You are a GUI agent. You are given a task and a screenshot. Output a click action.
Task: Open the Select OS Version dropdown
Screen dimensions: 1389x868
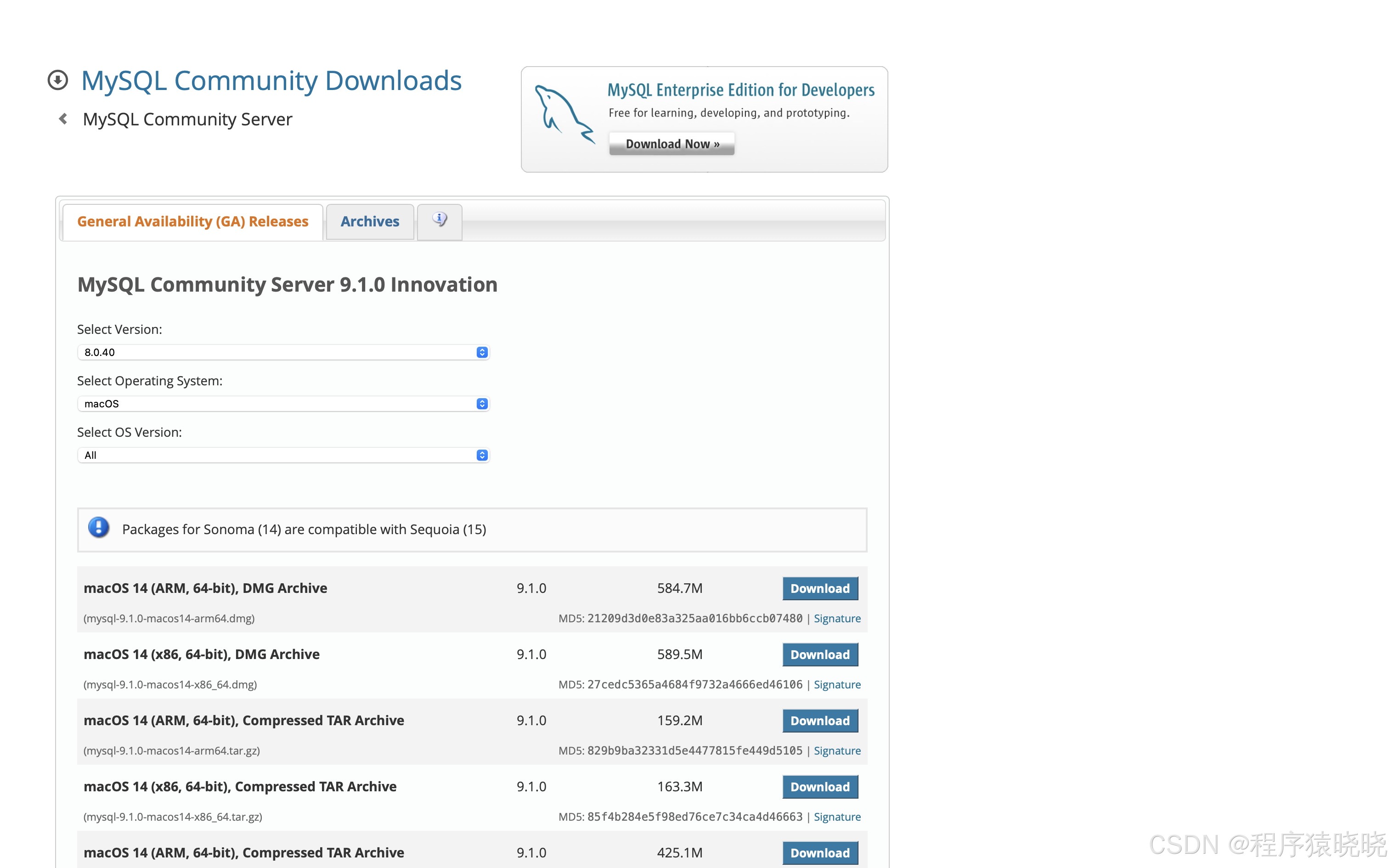tap(283, 455)
